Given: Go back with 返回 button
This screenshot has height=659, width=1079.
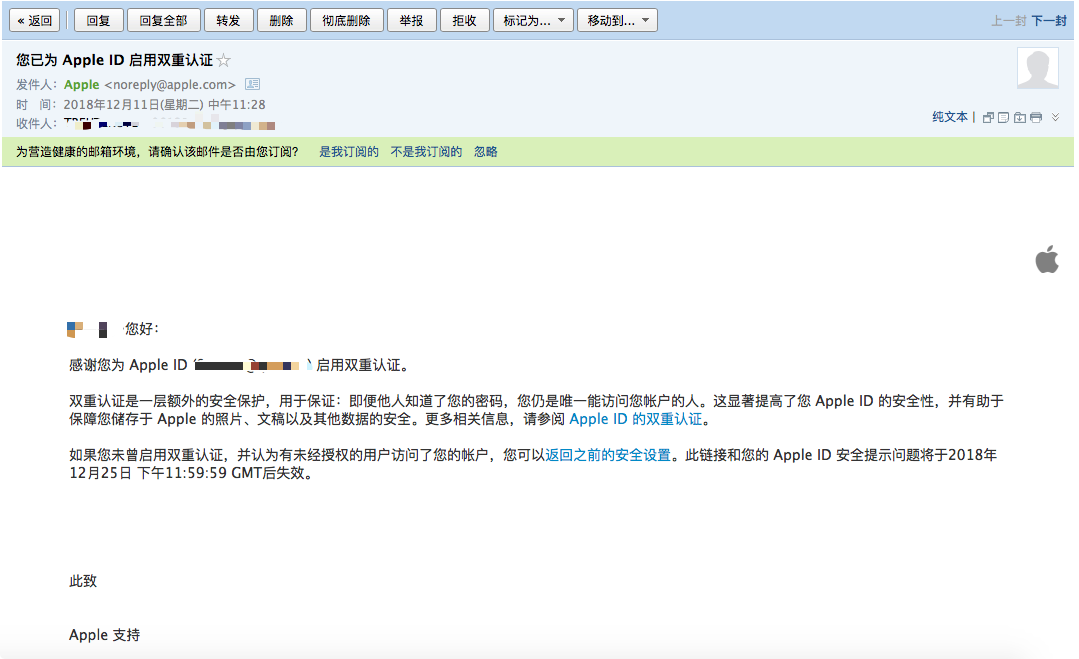Looking at the screenshot, I should click(34, 21).
